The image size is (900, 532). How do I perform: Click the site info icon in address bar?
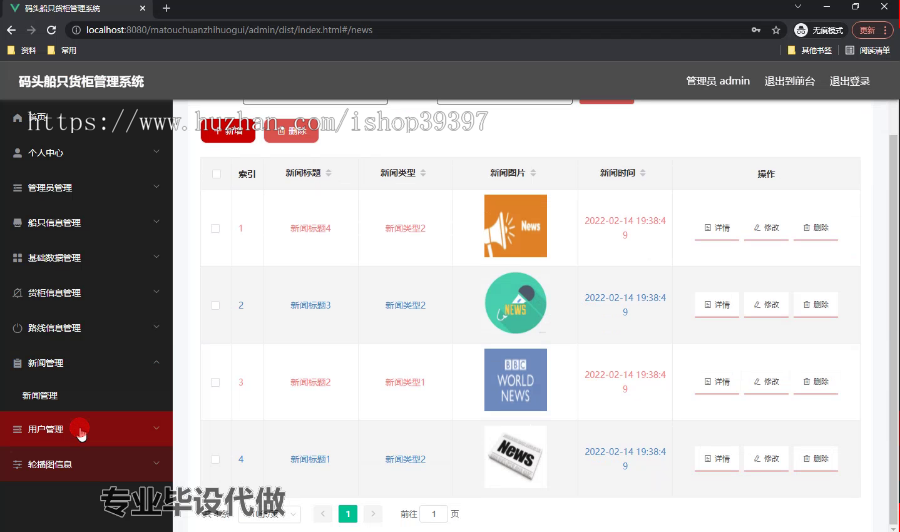coord(76,30)
